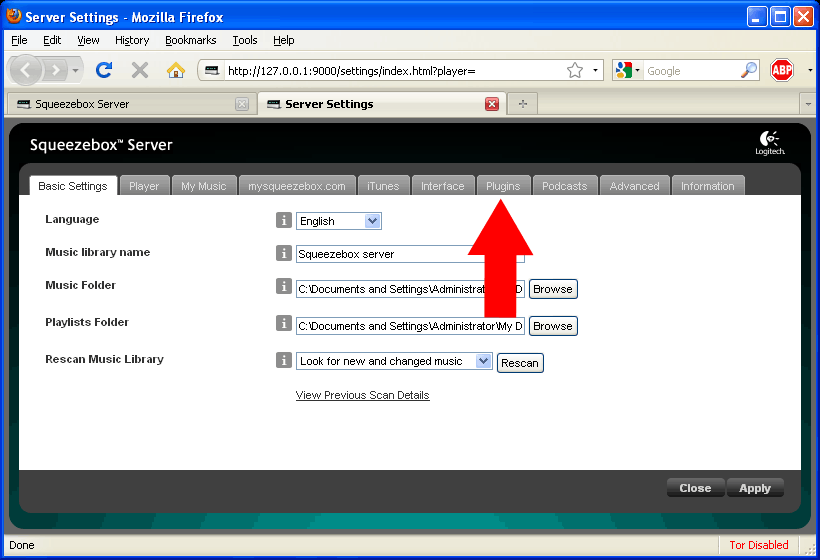The image size is (820, 560).
Task: Click the Firefox Back navigation arrow
Action: (25, 70)
